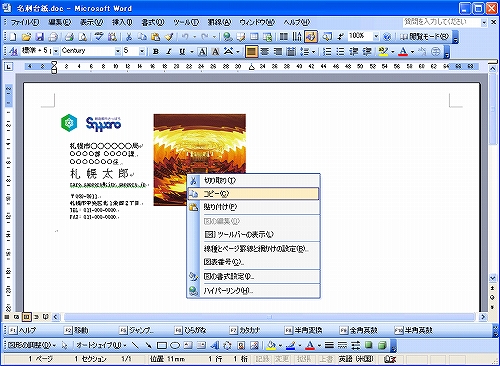The width and height of the screenshot is (500, 366).
Task: Toggle Bold formatting
Action: click(x=155, y=52)
